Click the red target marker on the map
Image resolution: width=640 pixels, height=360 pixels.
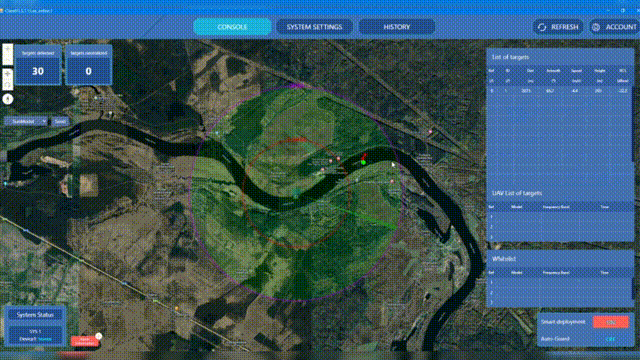364,156
